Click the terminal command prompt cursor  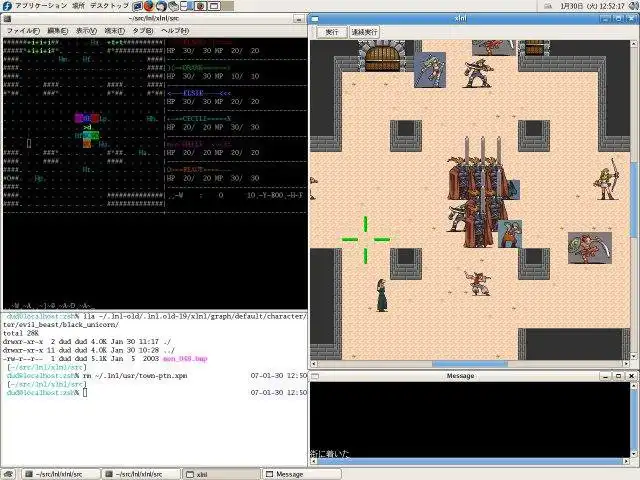pyautogui.click(x=85, y=393)
